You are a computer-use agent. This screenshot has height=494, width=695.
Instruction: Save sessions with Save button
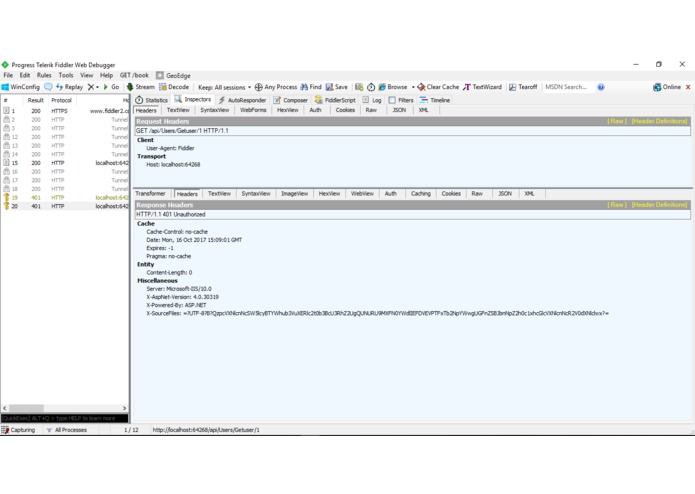[x=337, y=87]
